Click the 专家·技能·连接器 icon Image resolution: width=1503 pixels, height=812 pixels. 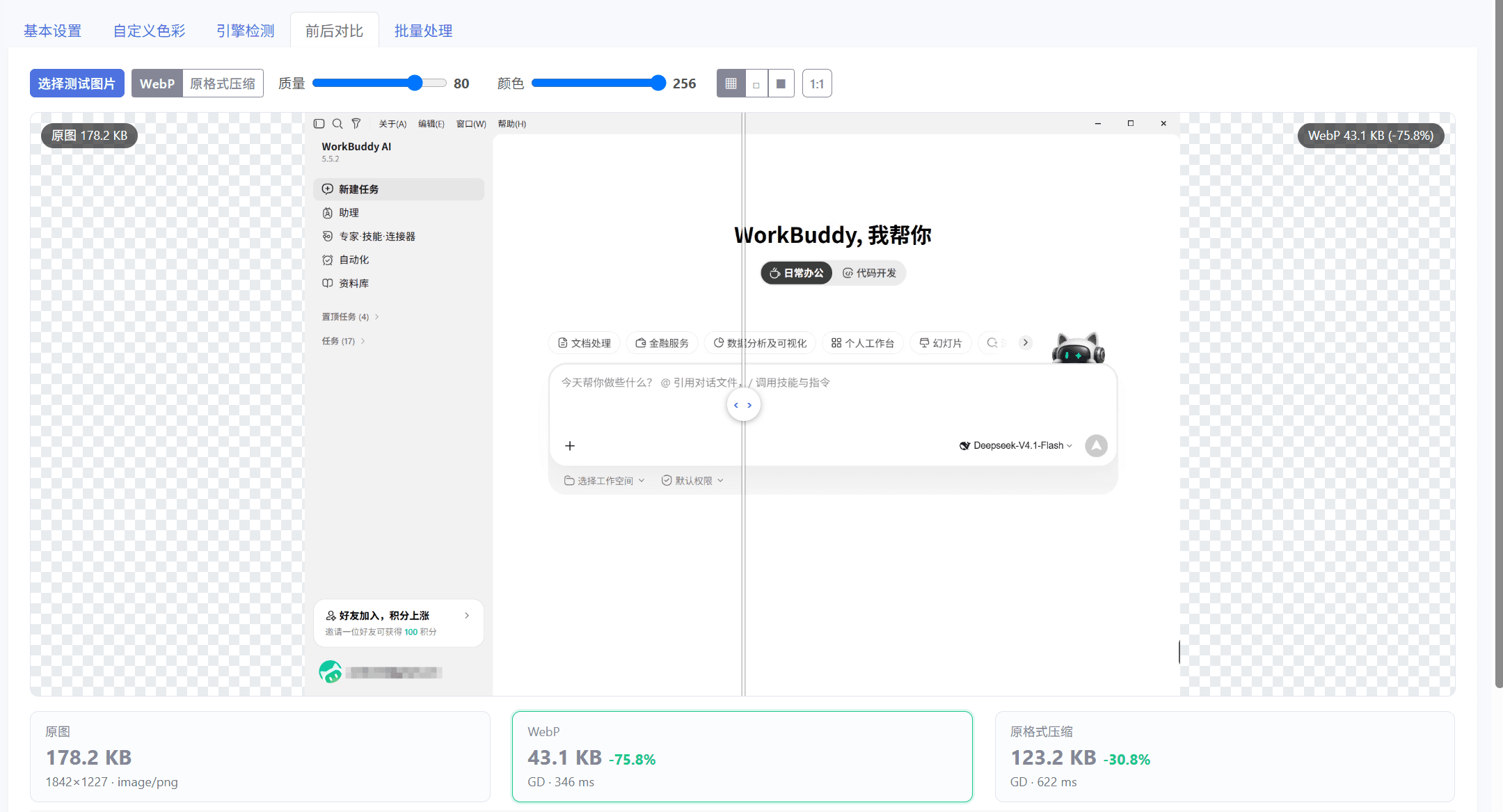(x=328, y=237)
